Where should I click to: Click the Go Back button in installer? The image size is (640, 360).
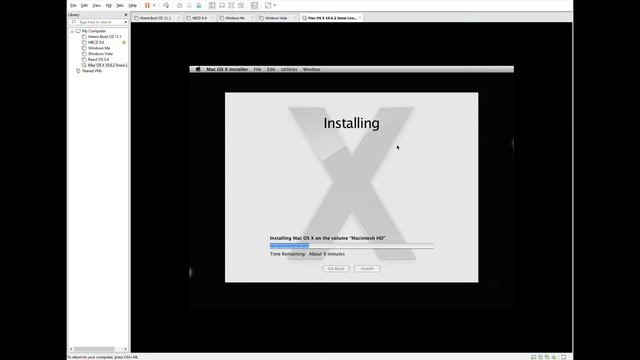(336, 269)
